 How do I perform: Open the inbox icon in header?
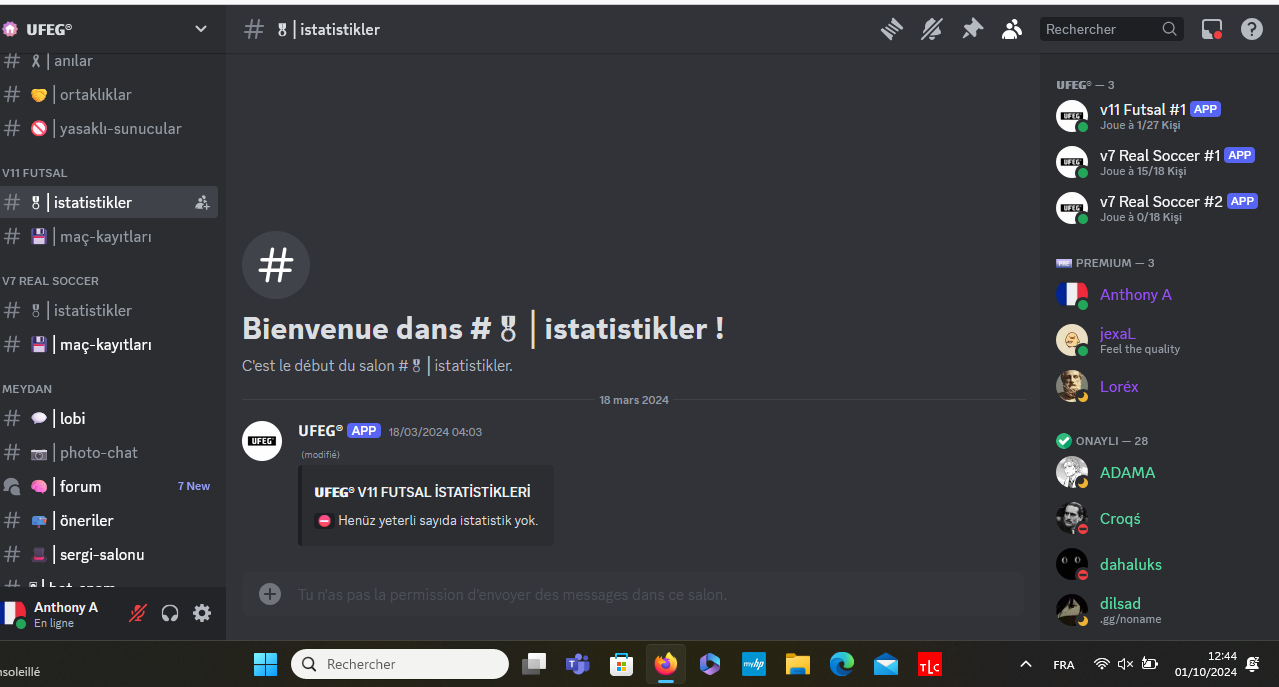click(x=1212, y=29)
